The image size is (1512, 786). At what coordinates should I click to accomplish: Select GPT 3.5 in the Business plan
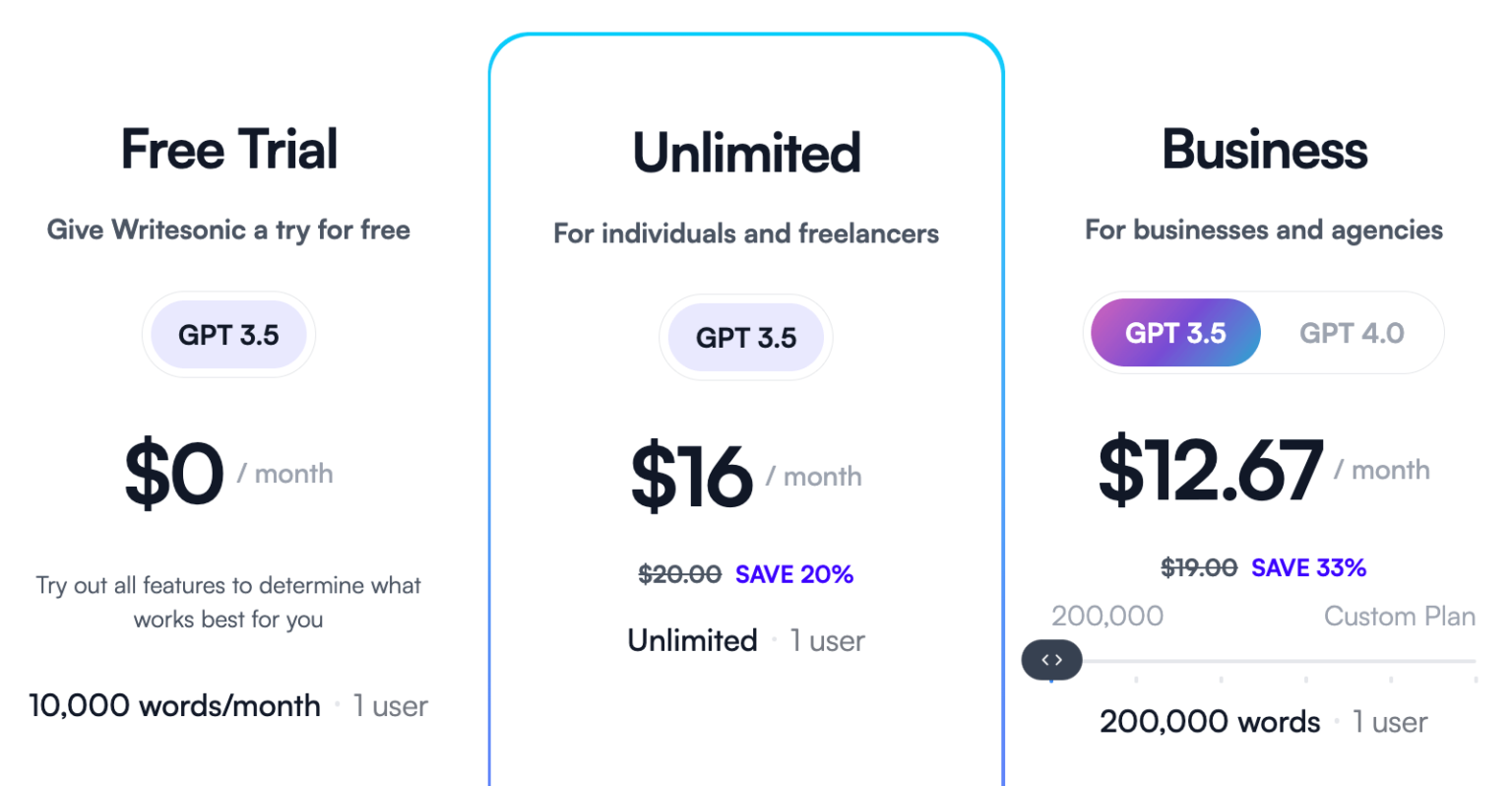coord(1175,334)
